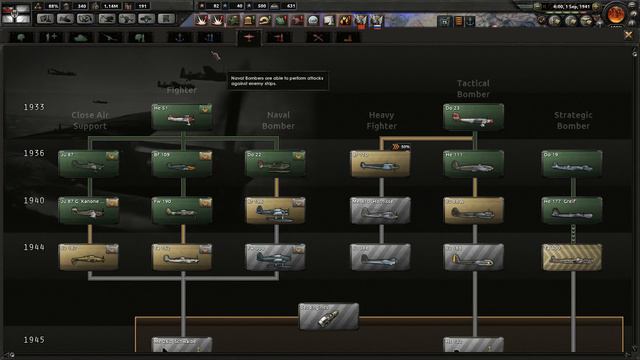
Task: Click carrier variant icon on Do 22
Action: tap(298, 156)
